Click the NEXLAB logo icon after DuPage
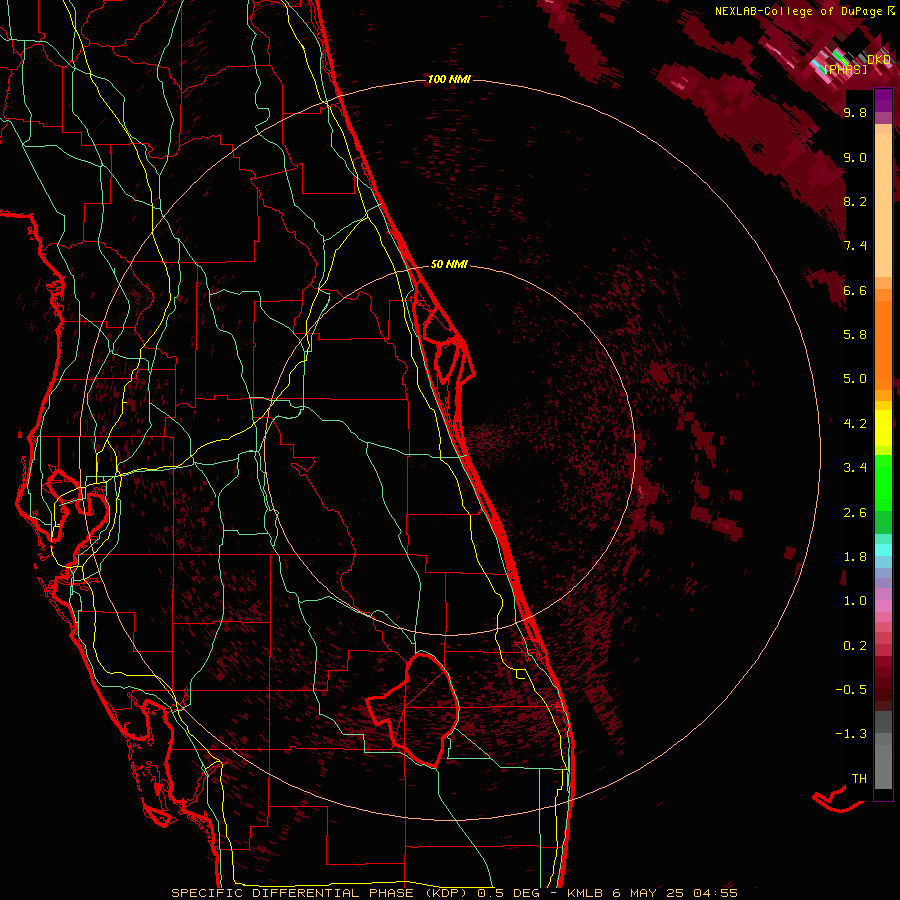 (x=891, y=10)
